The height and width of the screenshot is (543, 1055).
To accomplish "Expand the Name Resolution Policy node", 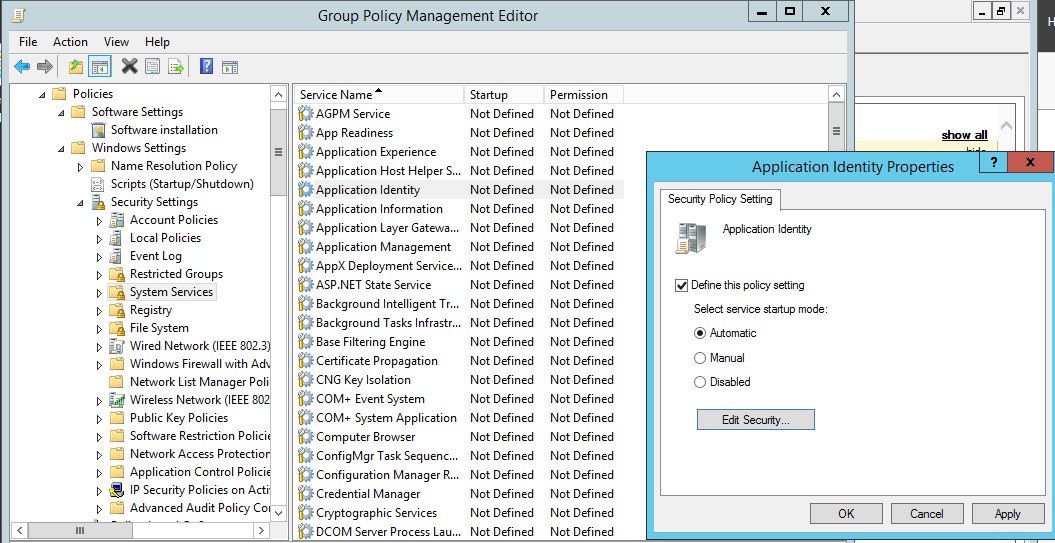I will click(81, 167).
